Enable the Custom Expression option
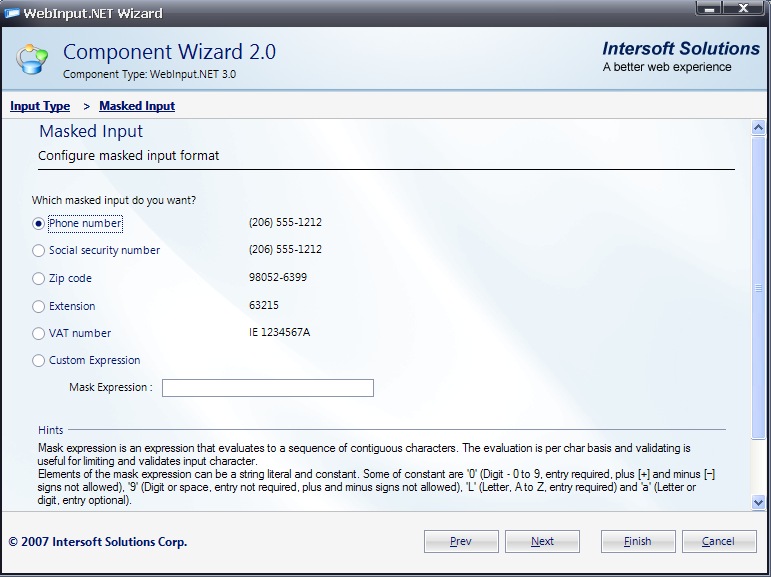Screen dimensions: 771x577 coord(39,361)
